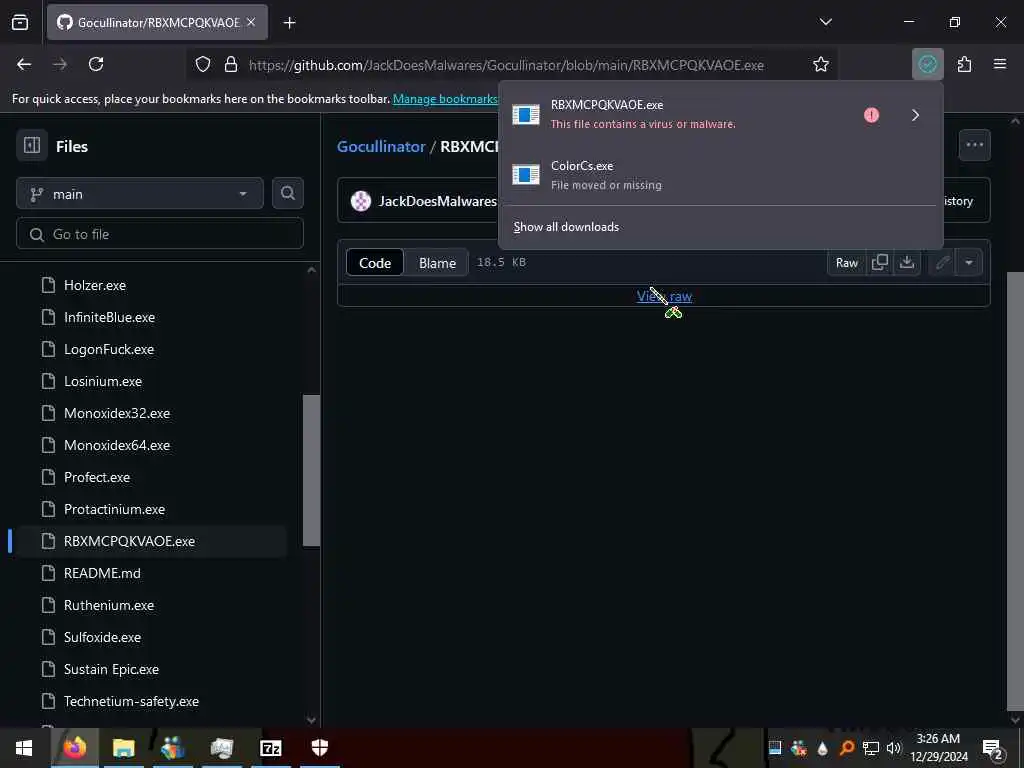This screenshot has height=768, width=1024.
Task: Click the Raw button
Action: point(846,263)
